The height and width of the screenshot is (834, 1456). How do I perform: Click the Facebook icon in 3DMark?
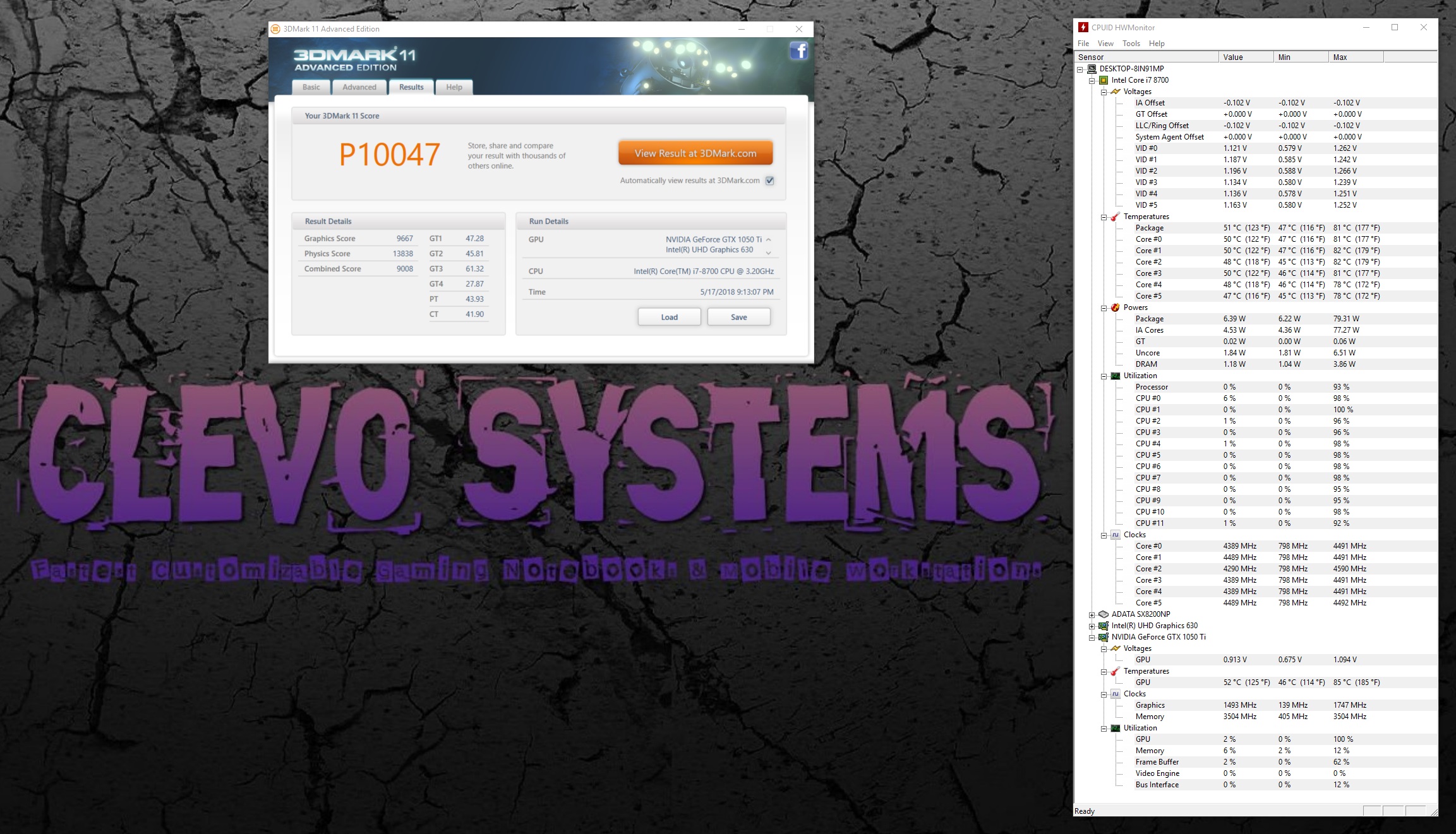click(798, 51)
